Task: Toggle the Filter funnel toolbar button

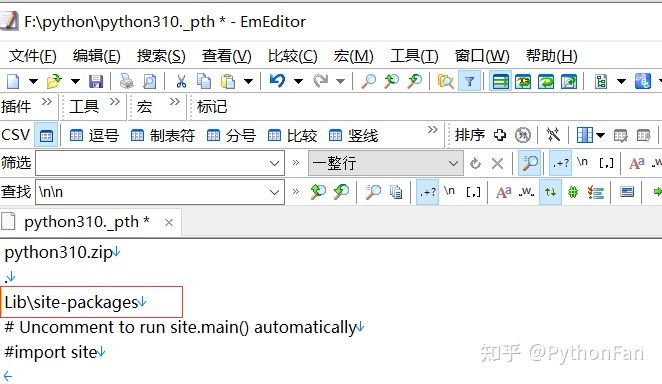Action: pos(469,81)
